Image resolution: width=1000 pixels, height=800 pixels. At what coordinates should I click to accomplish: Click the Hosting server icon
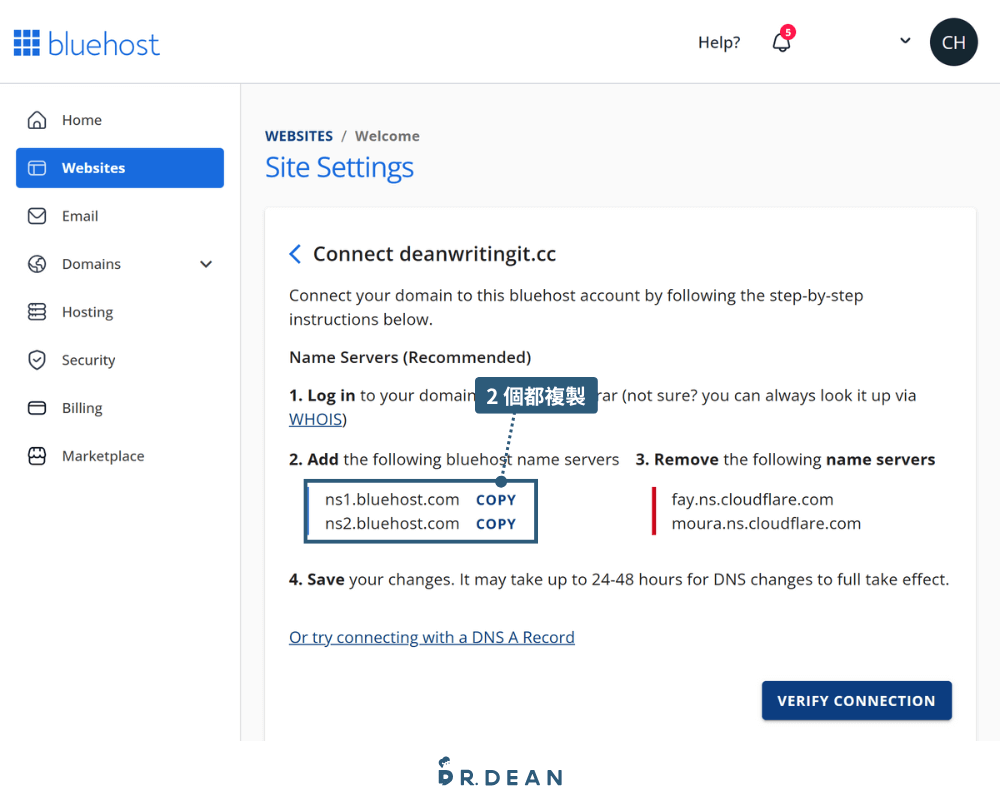[37, 311]
